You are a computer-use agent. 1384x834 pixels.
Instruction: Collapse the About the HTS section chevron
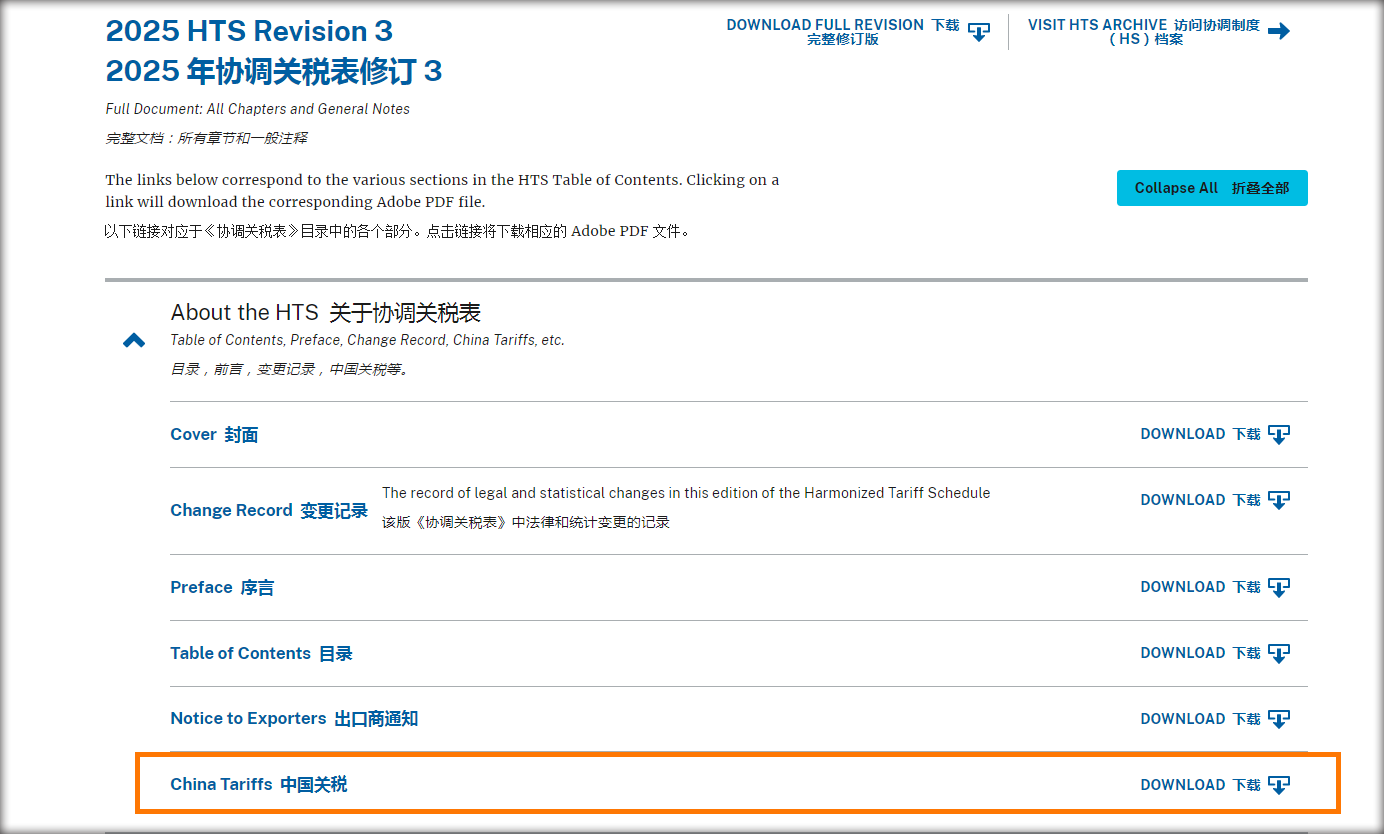[x=134, y=341]
